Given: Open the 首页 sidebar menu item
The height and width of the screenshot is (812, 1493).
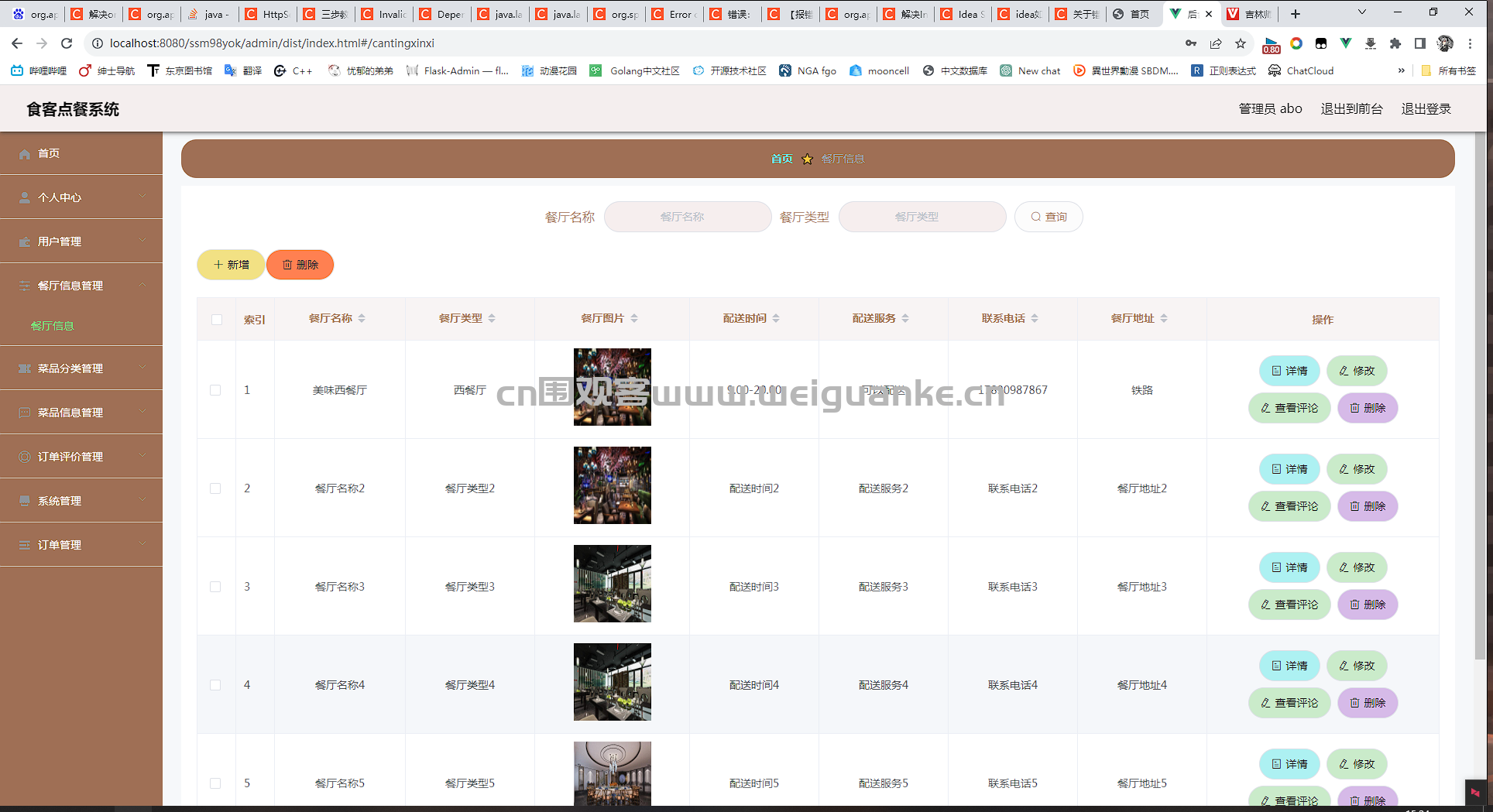Looking at the screenshot, I should 81,153.
